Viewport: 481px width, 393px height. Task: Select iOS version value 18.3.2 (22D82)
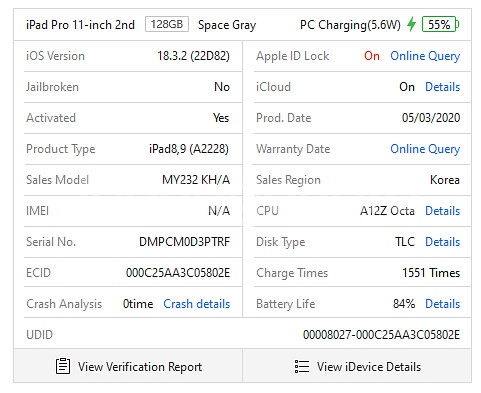pos(193,56)
